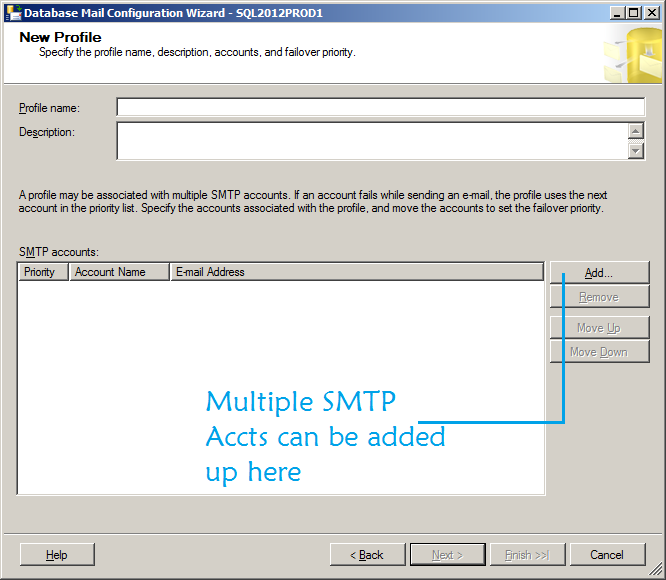Proceed using the Next button
This screenshot has height=580, width=666.
coord(447,555)
